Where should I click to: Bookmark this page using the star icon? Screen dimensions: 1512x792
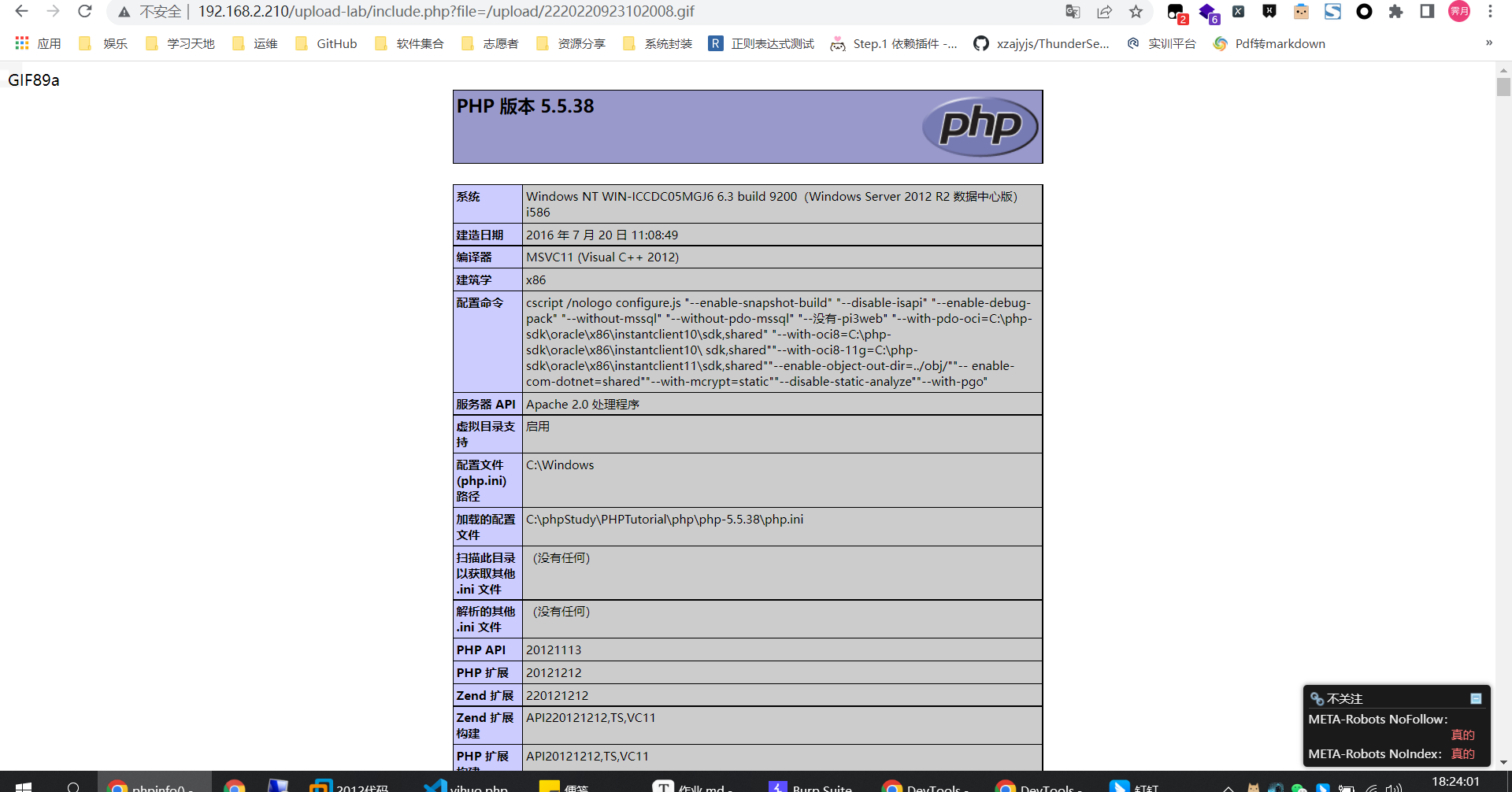pos(1136,12)
